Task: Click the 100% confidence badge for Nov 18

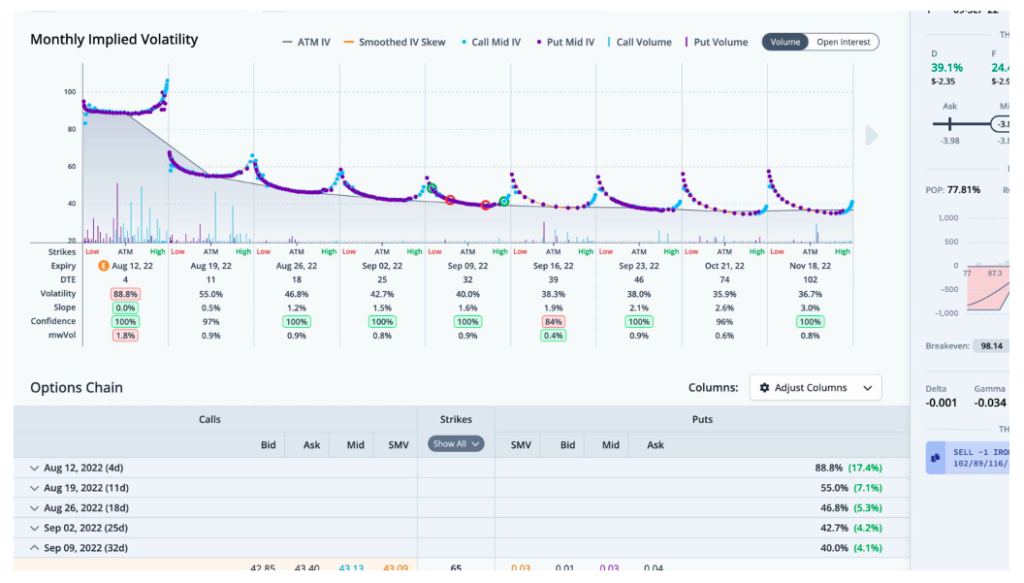Action: coord(810,322)
